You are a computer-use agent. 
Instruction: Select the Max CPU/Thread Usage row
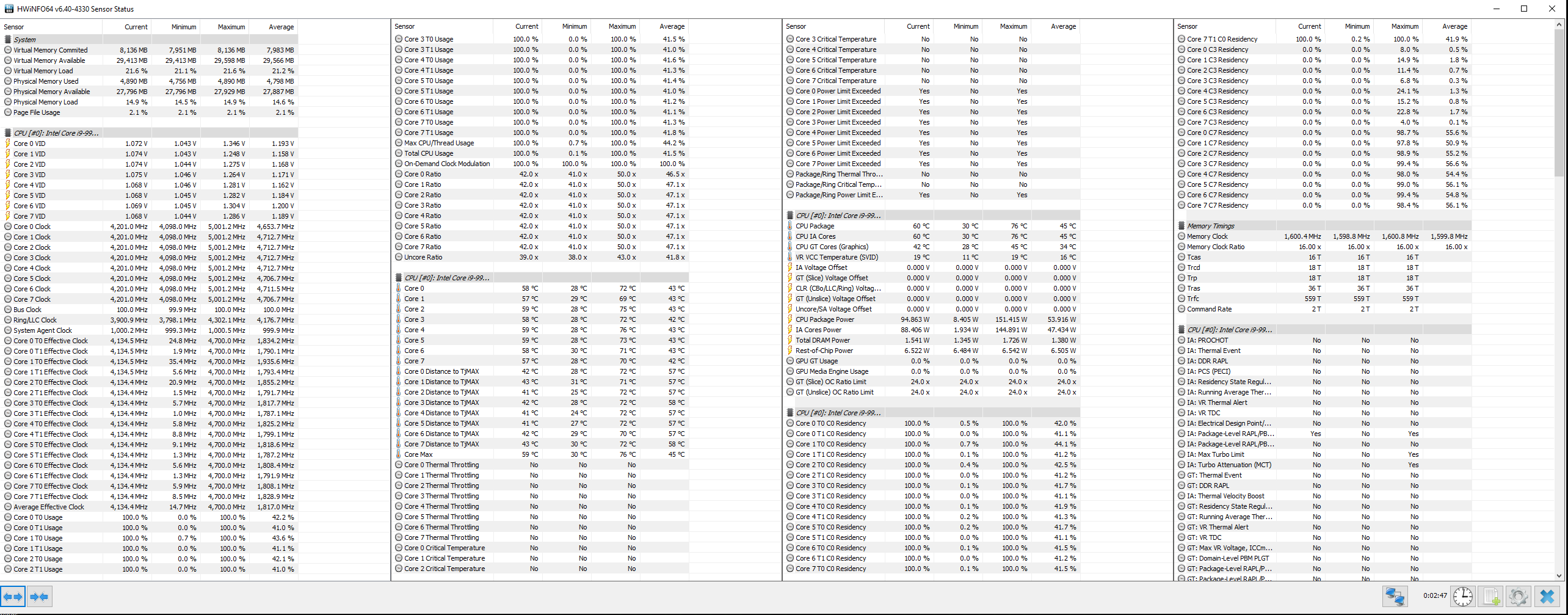tap(540, 143)
